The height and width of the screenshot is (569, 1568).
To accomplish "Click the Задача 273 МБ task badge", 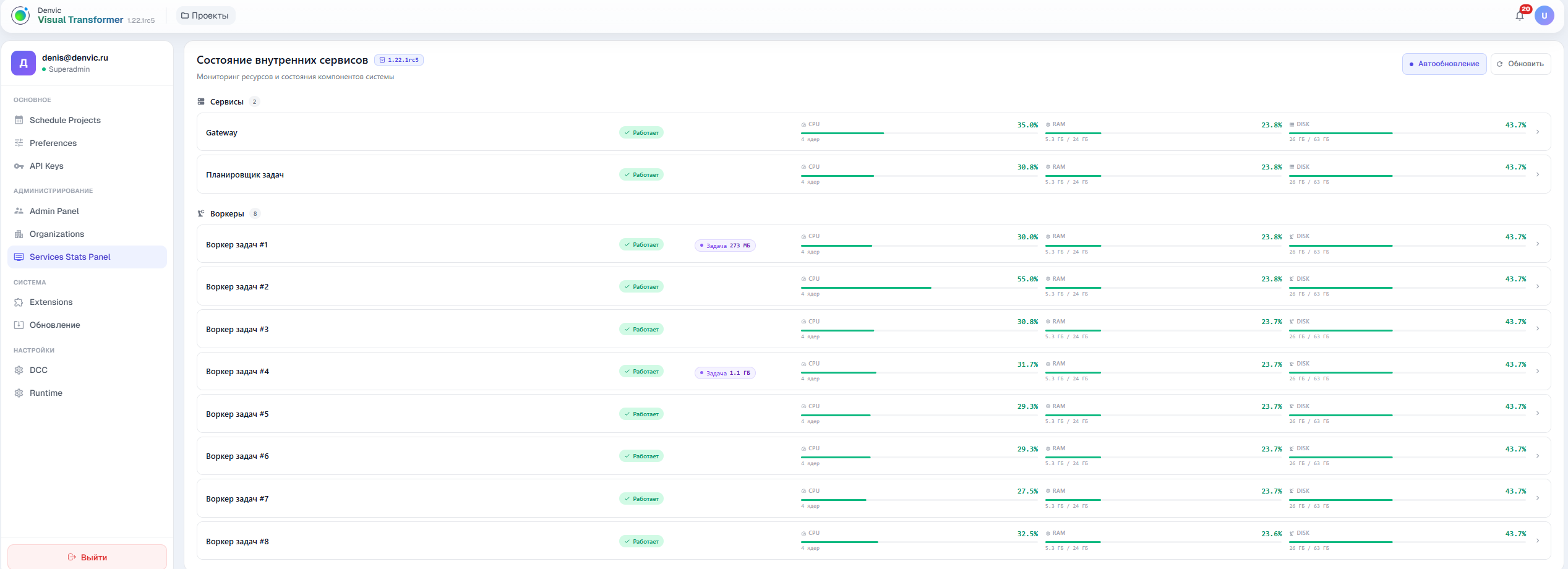I will pyautogui.click(x=725, y=246).
